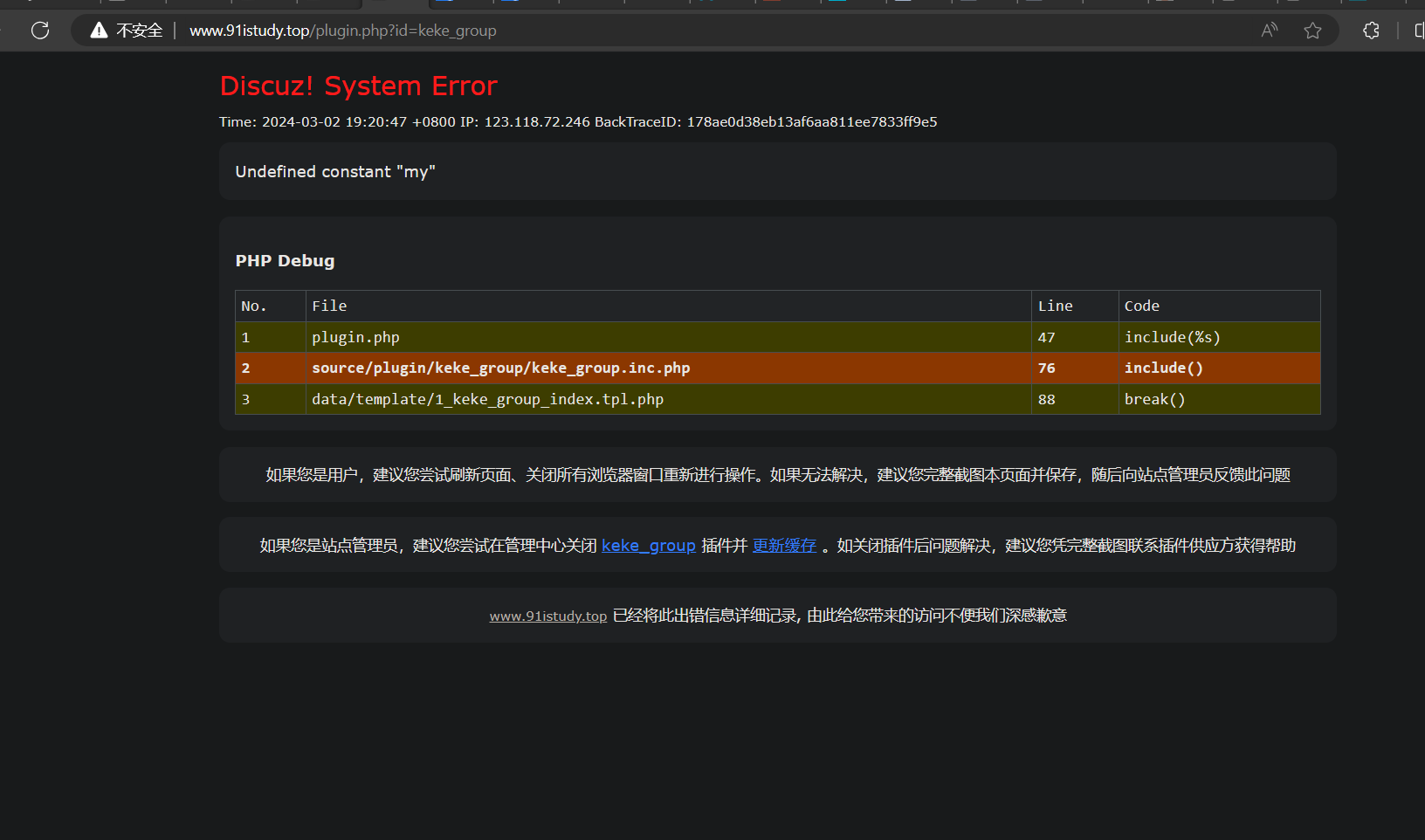The image size is (1425, 840).
Task: Click the include(%s) code cell
Action: [x=1172, y=337]
